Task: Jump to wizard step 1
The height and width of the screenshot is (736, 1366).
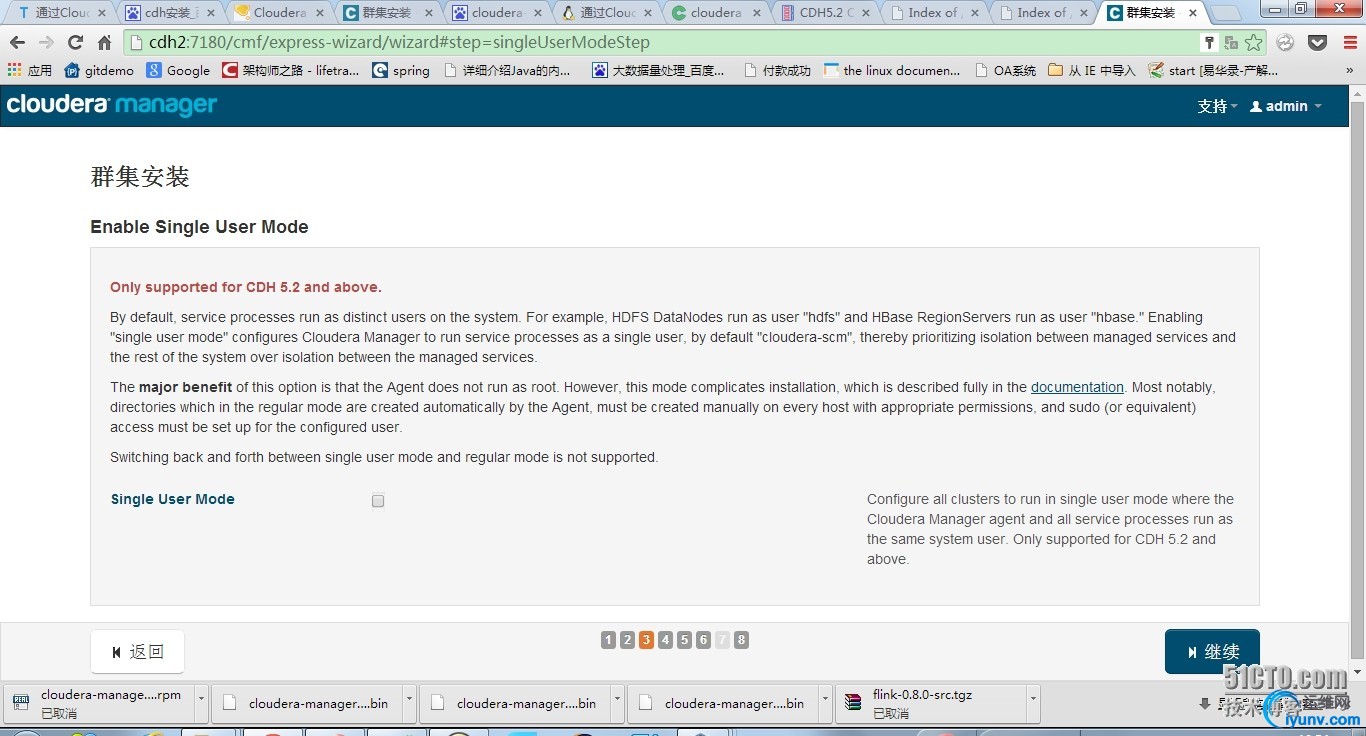Action: tap(608, 640)
